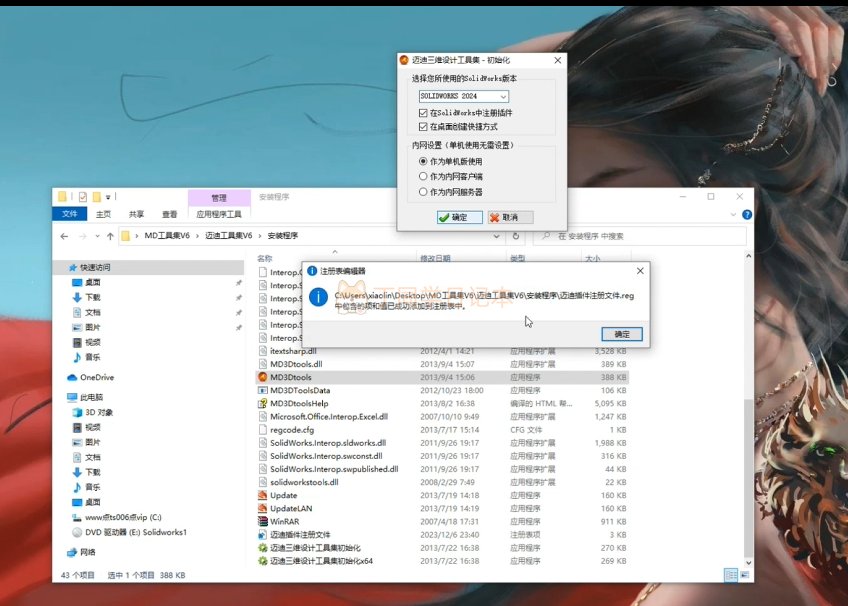The image size is (848, 606).
Task: Choose the 作为内网服务器 radio option
Action: pyautogui.click(x=423, y=191)
